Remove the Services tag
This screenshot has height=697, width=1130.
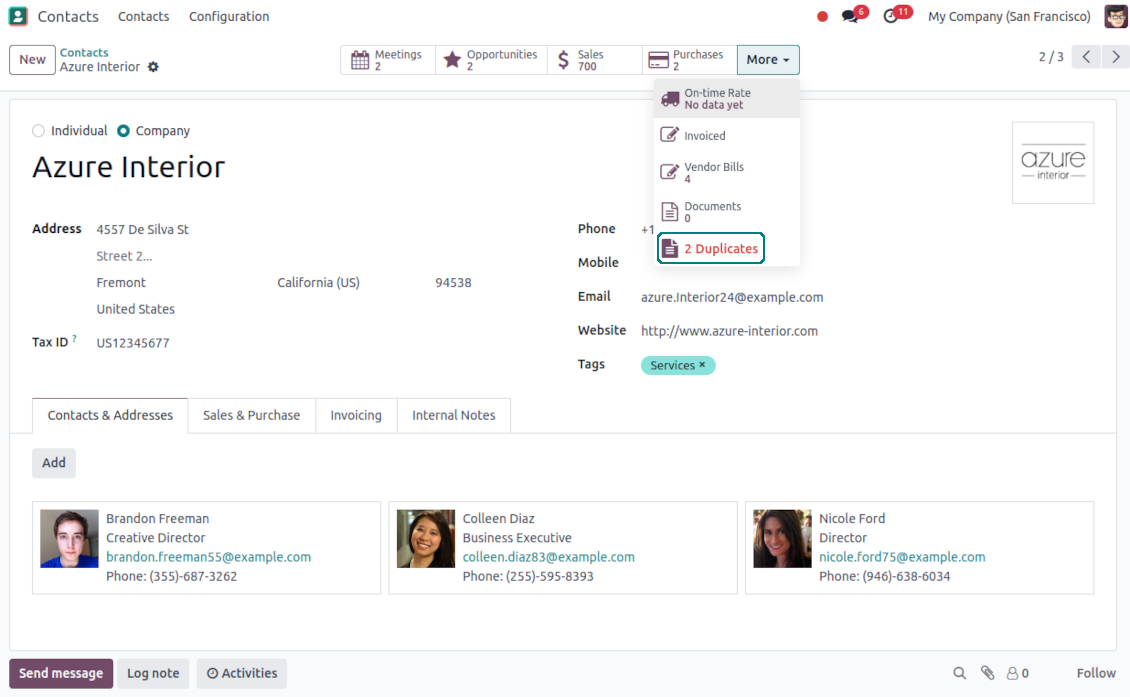pos(702,365)
